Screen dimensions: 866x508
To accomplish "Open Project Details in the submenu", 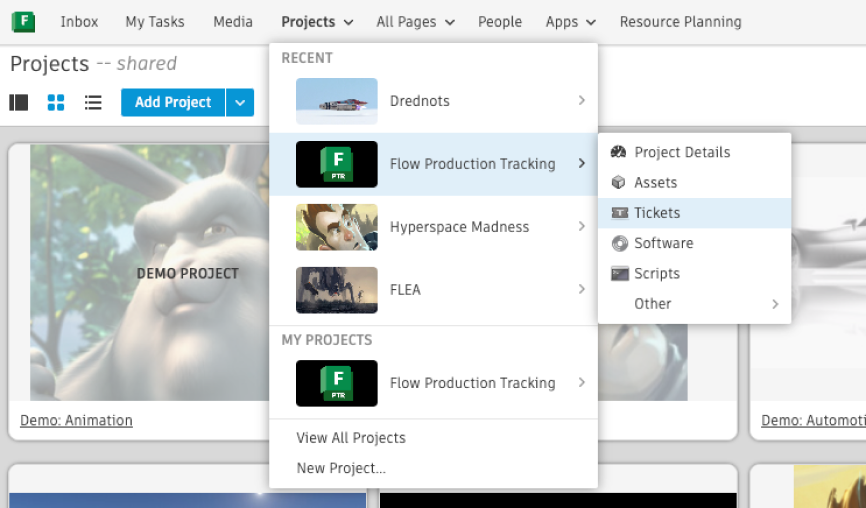I will [x=695, y=152].
